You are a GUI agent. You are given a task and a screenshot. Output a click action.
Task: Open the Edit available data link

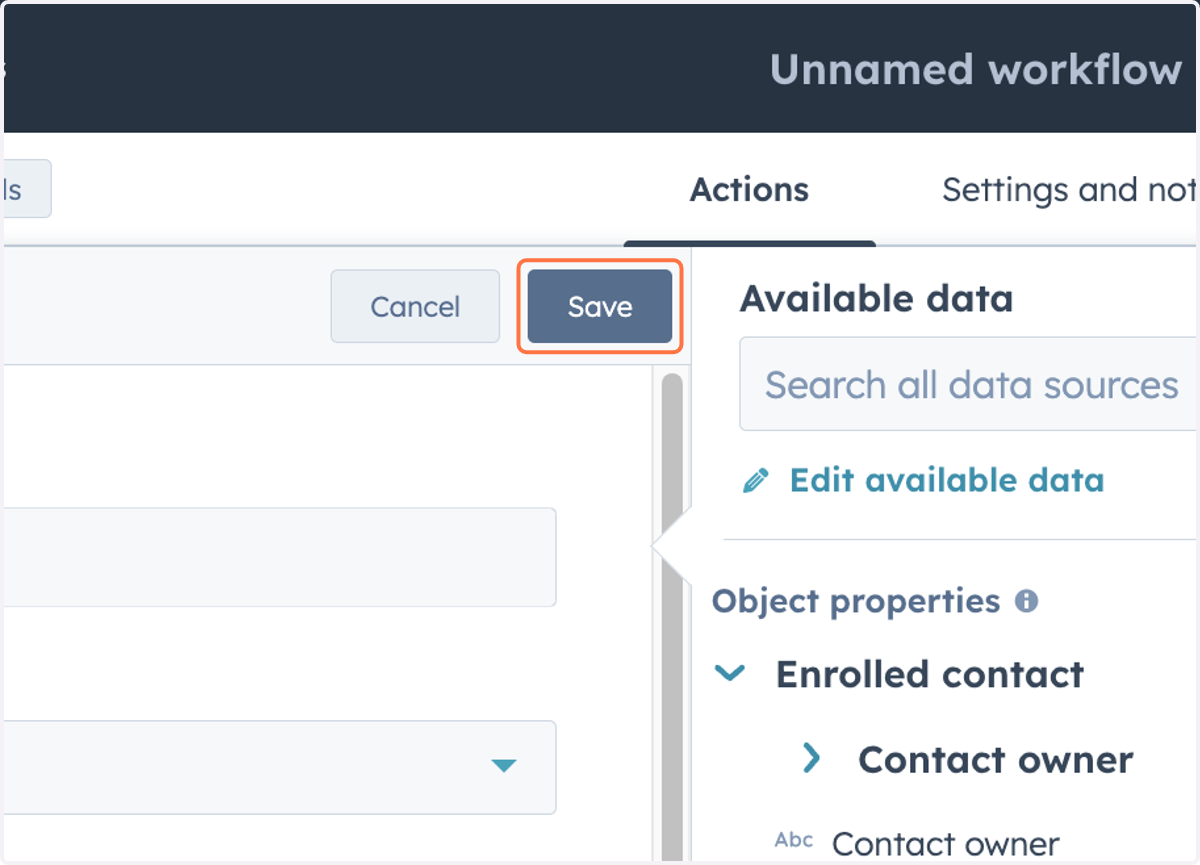coord(947,480)
